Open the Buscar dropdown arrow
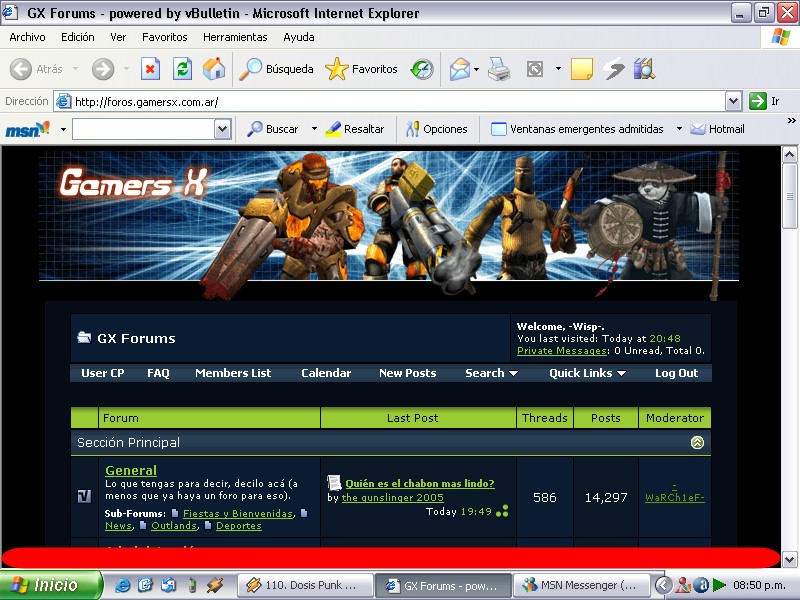The width and height of the screenshot is (800, 600). [314, 129]
